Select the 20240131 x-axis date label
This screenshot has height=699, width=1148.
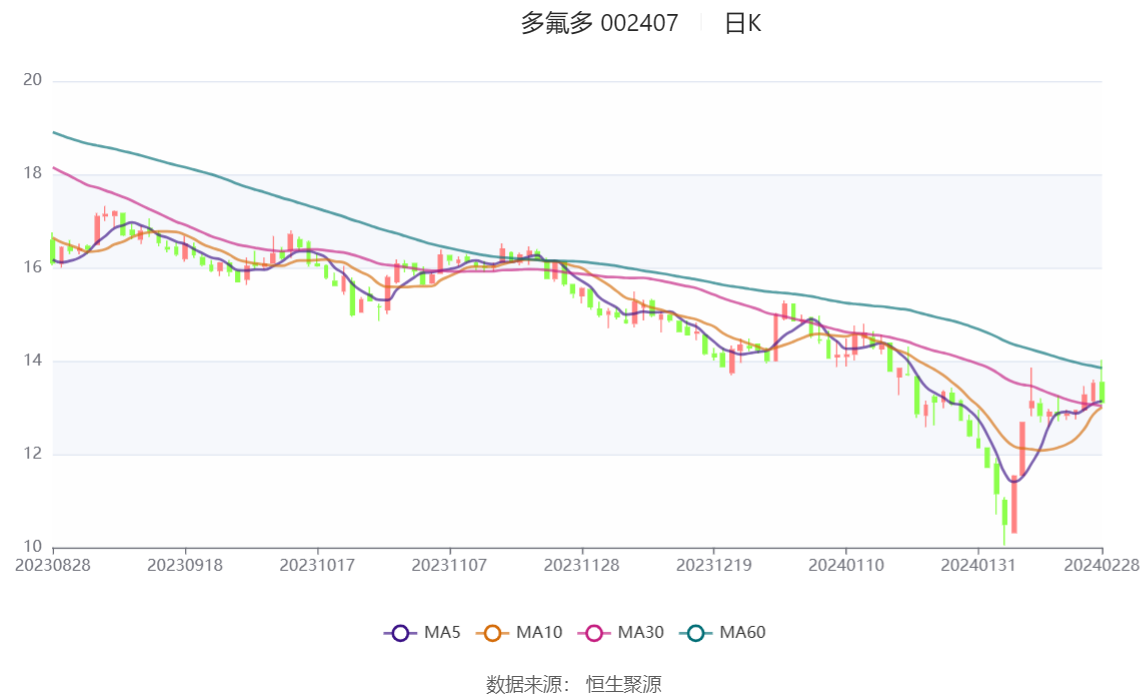click(978, 565)
